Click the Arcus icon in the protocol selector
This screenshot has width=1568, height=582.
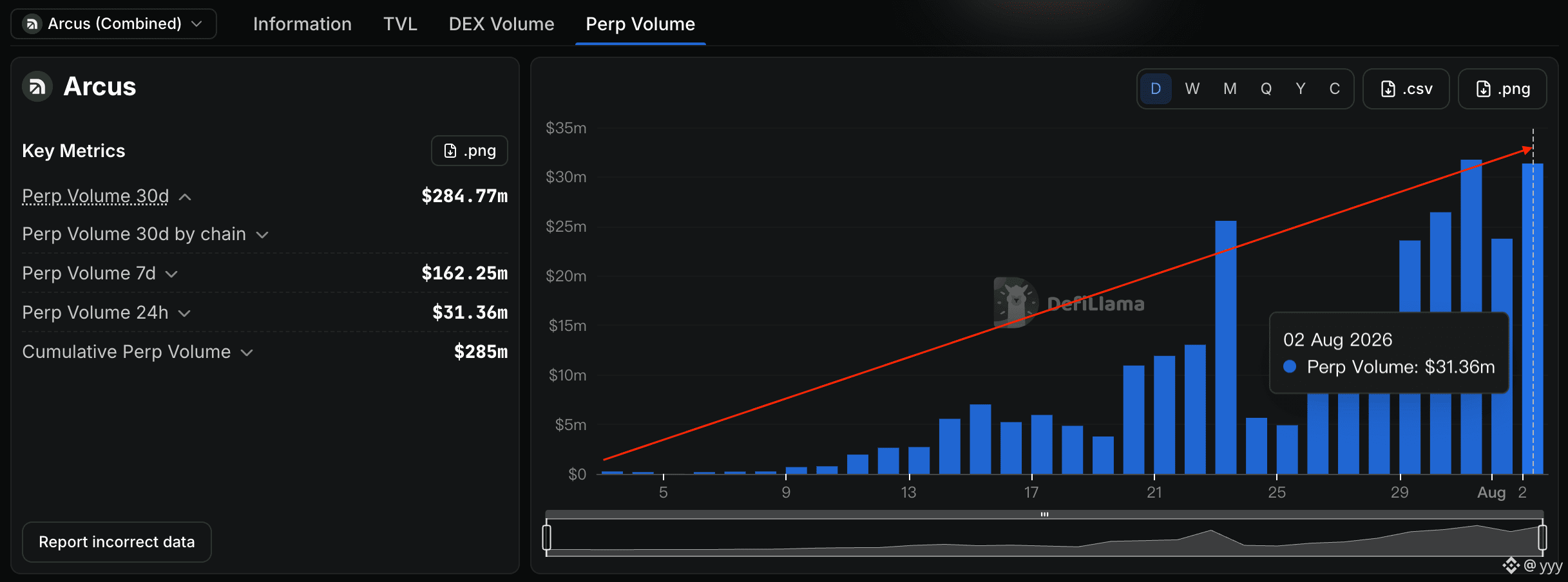pyautogui.click(x=31, y=24)
